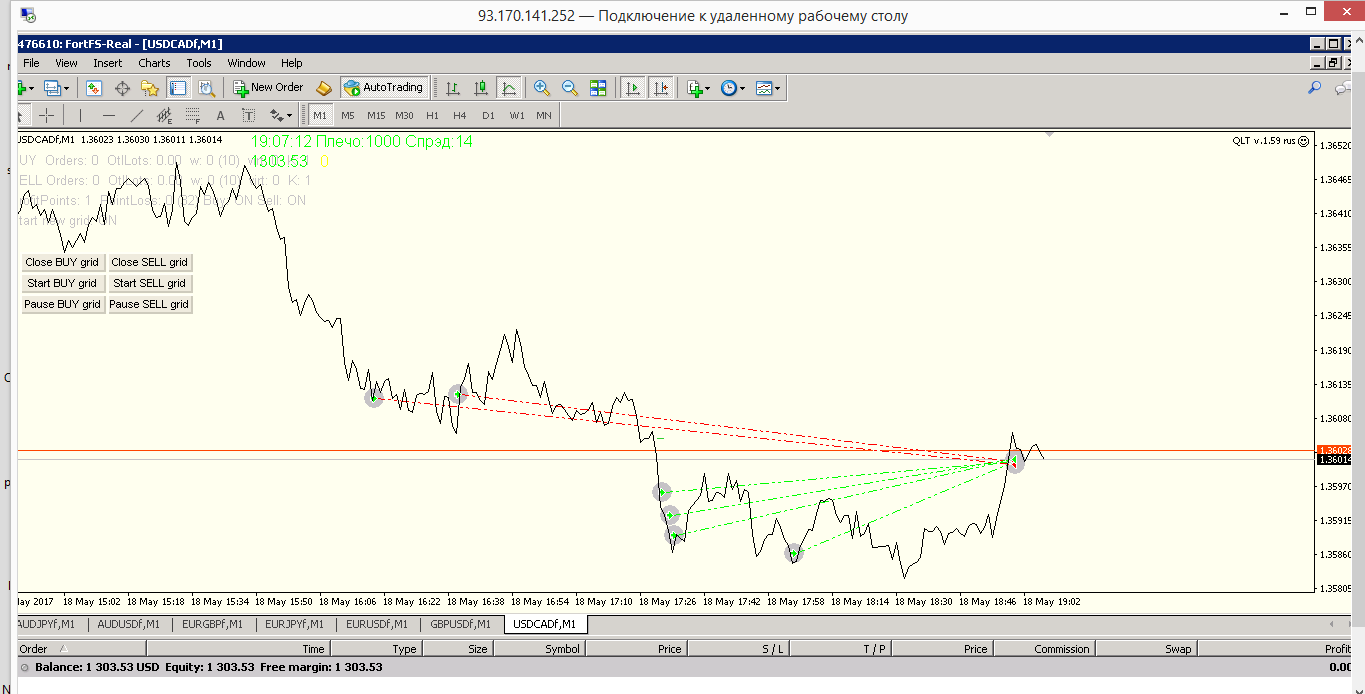Open the File menu
1365x694 pixels.
click(31, 63)
